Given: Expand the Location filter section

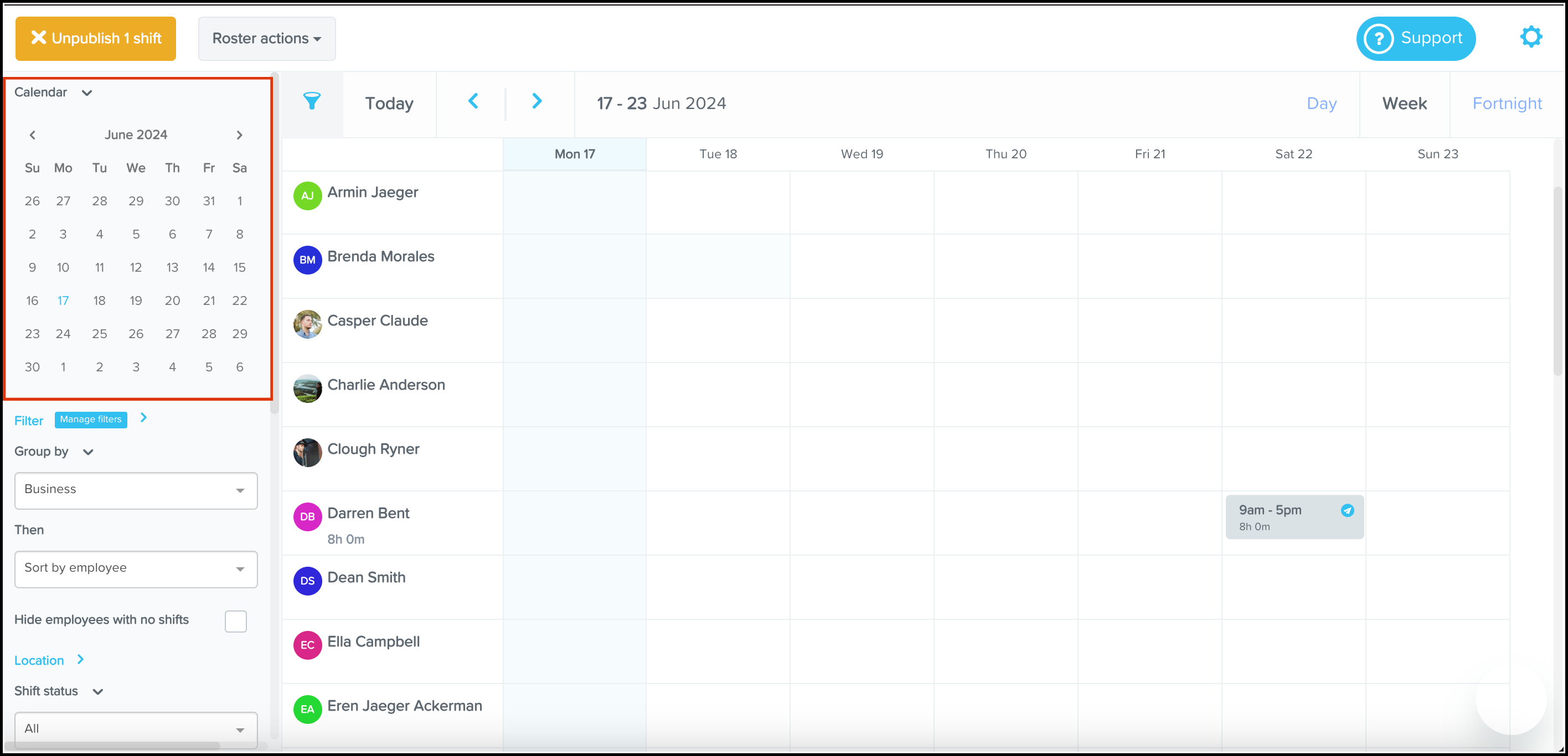Looking at the screenshot, I should 80,660.
